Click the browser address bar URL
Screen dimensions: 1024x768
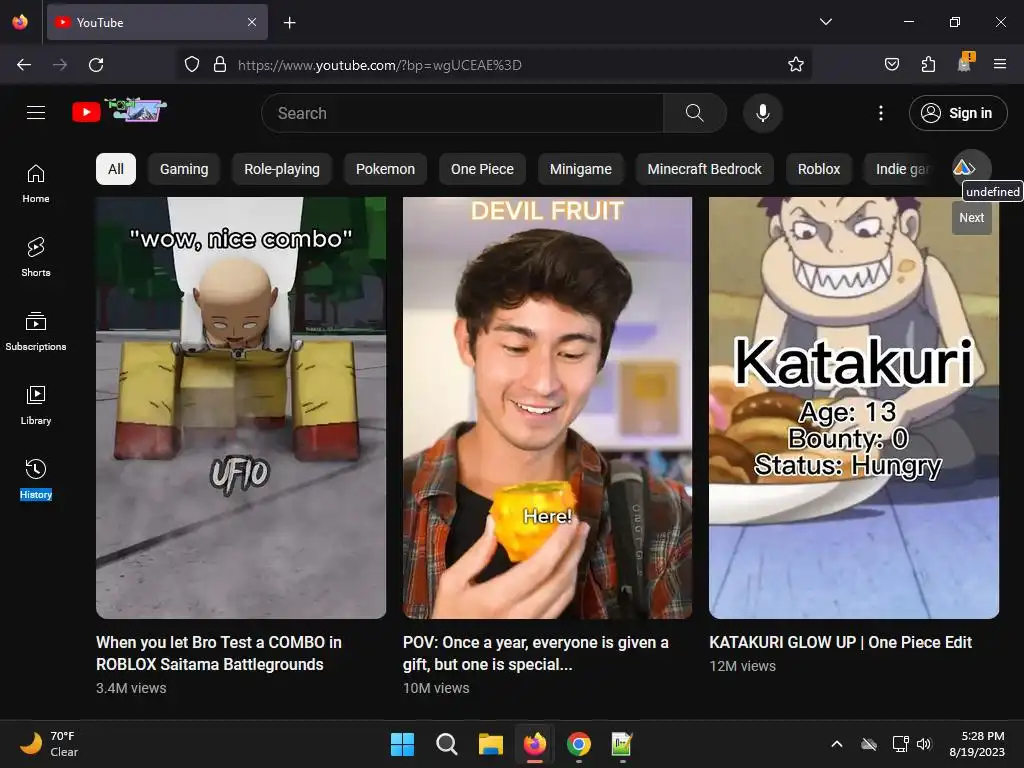point(379,65)
